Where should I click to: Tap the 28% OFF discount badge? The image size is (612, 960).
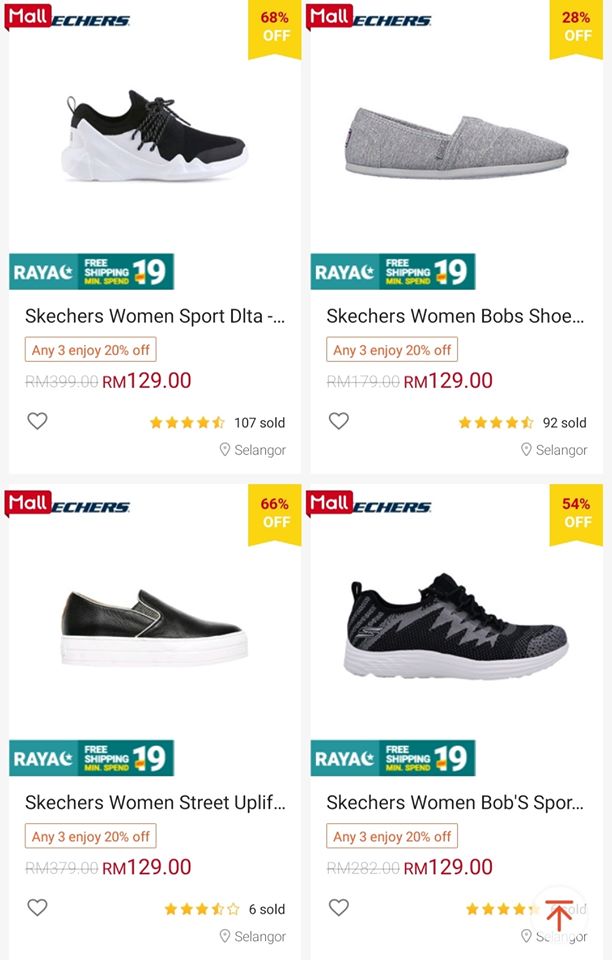pos(576,27)
